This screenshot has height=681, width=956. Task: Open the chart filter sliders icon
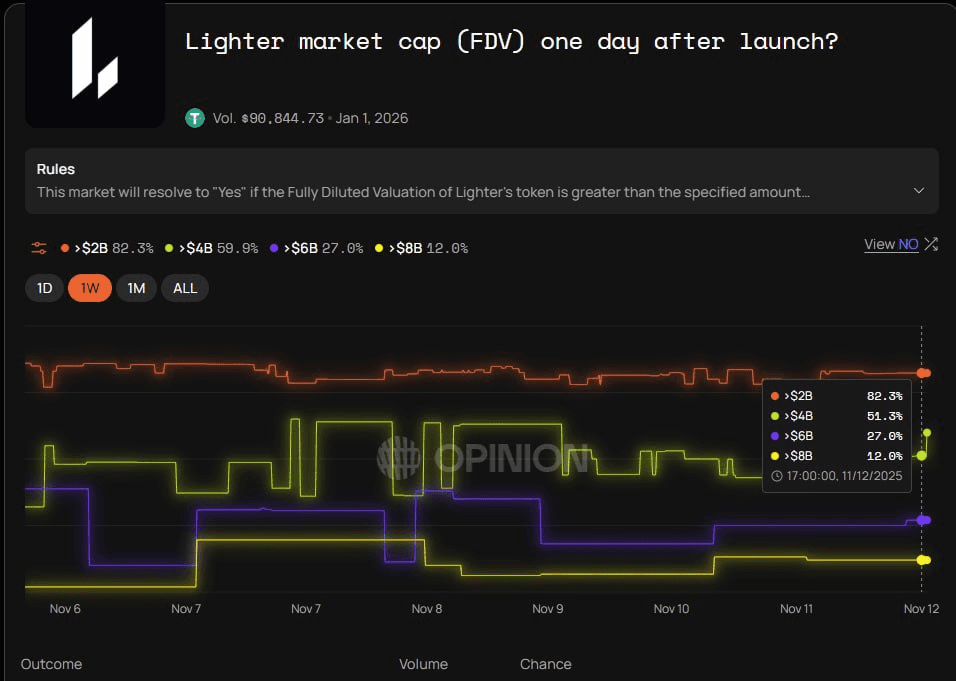(39, 247)
